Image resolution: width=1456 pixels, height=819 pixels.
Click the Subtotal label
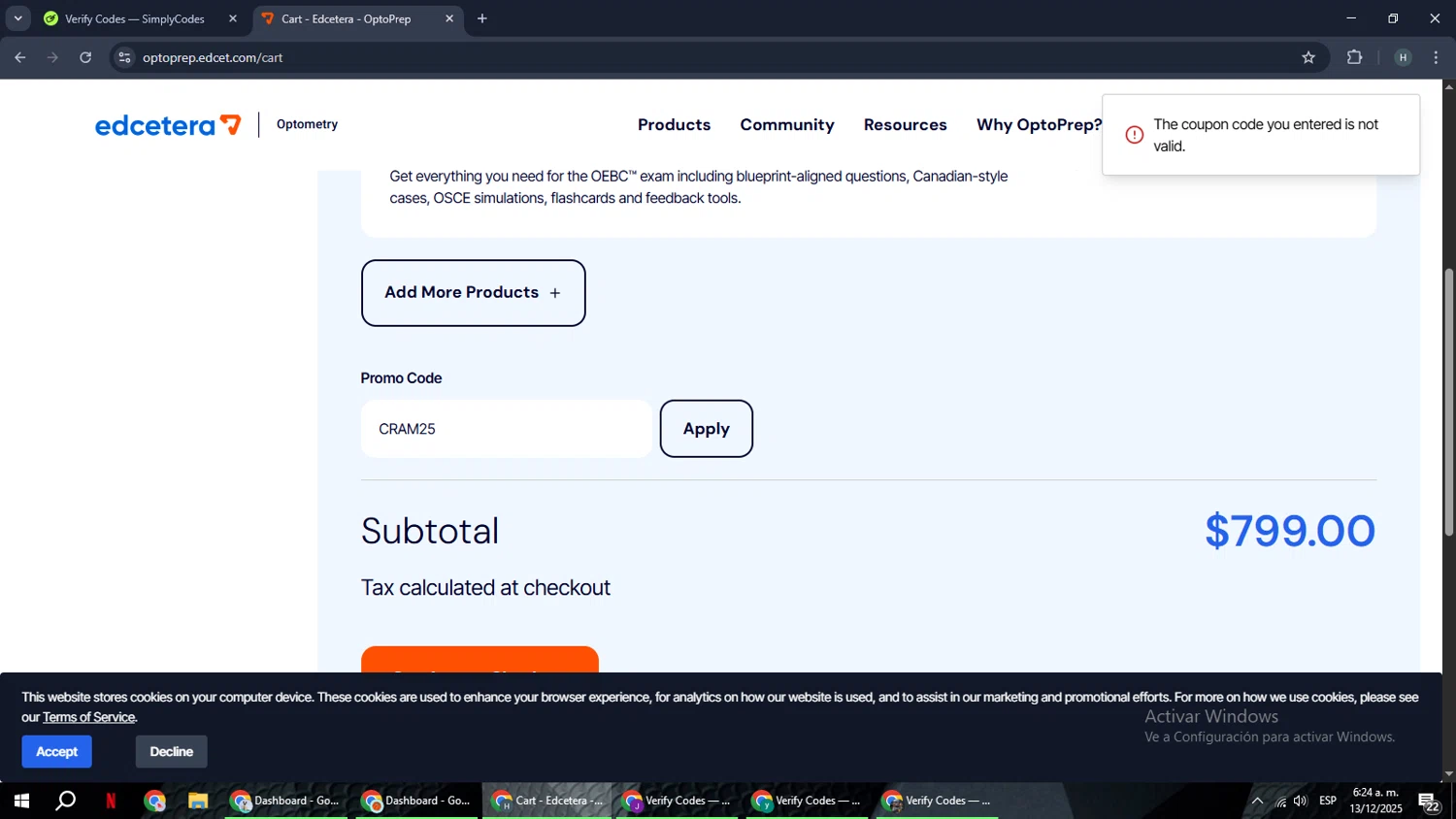click(x=430, y=531)
